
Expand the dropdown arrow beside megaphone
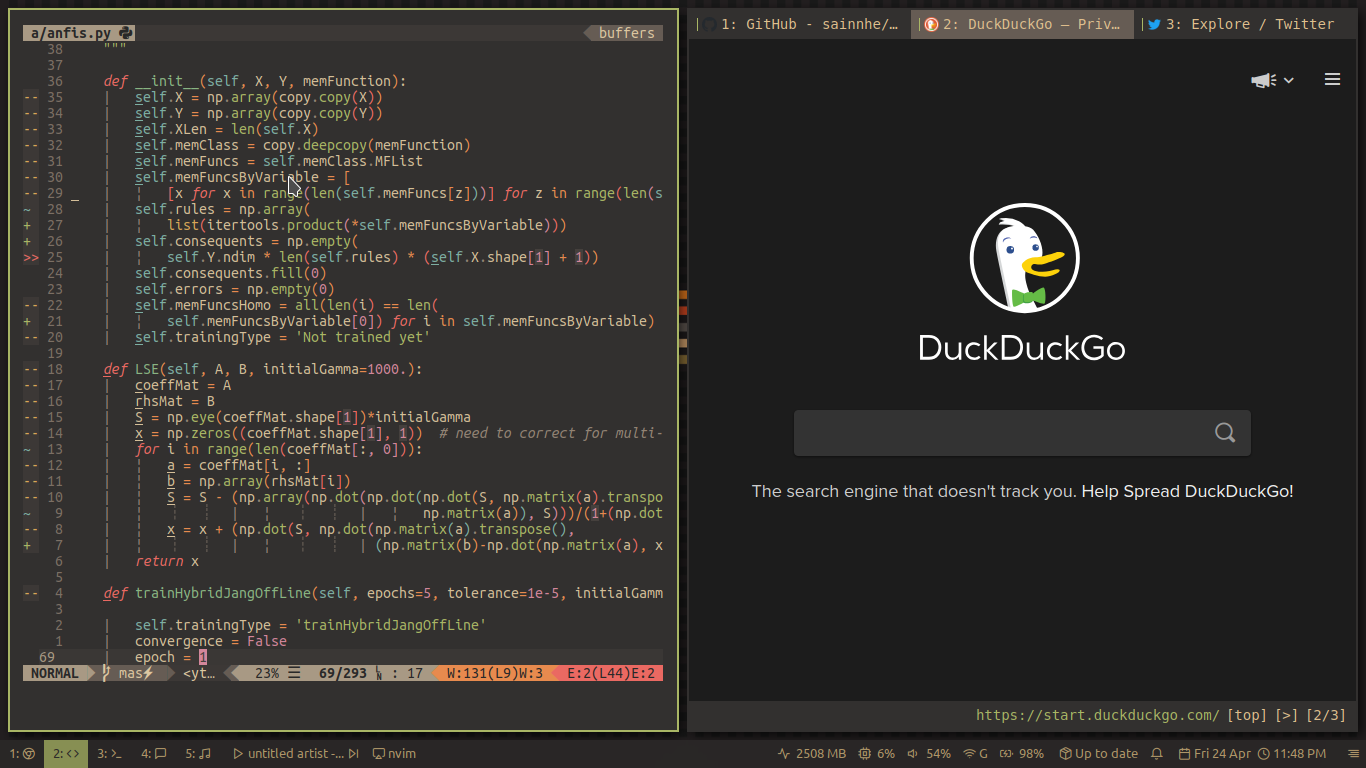pos(1289,80)
